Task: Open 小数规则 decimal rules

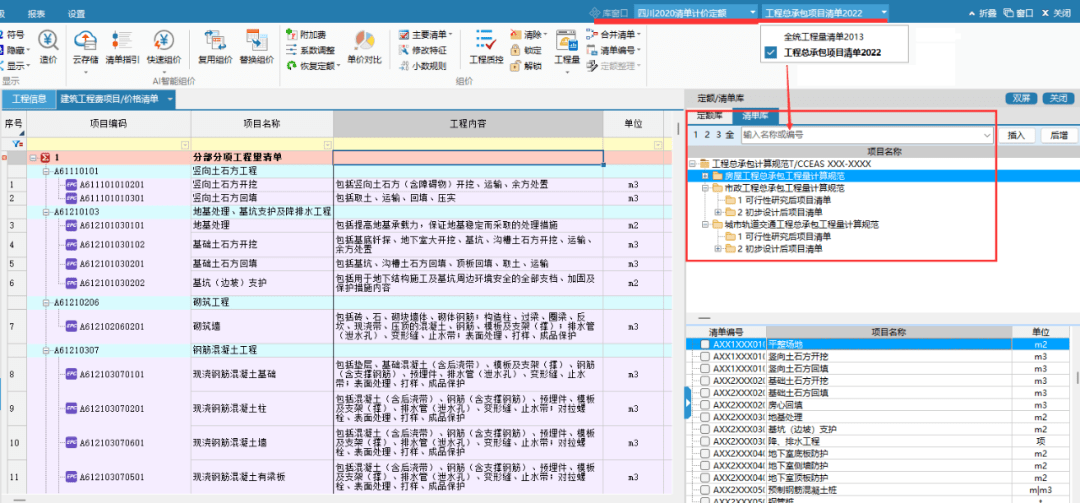Action: [423, 66]
